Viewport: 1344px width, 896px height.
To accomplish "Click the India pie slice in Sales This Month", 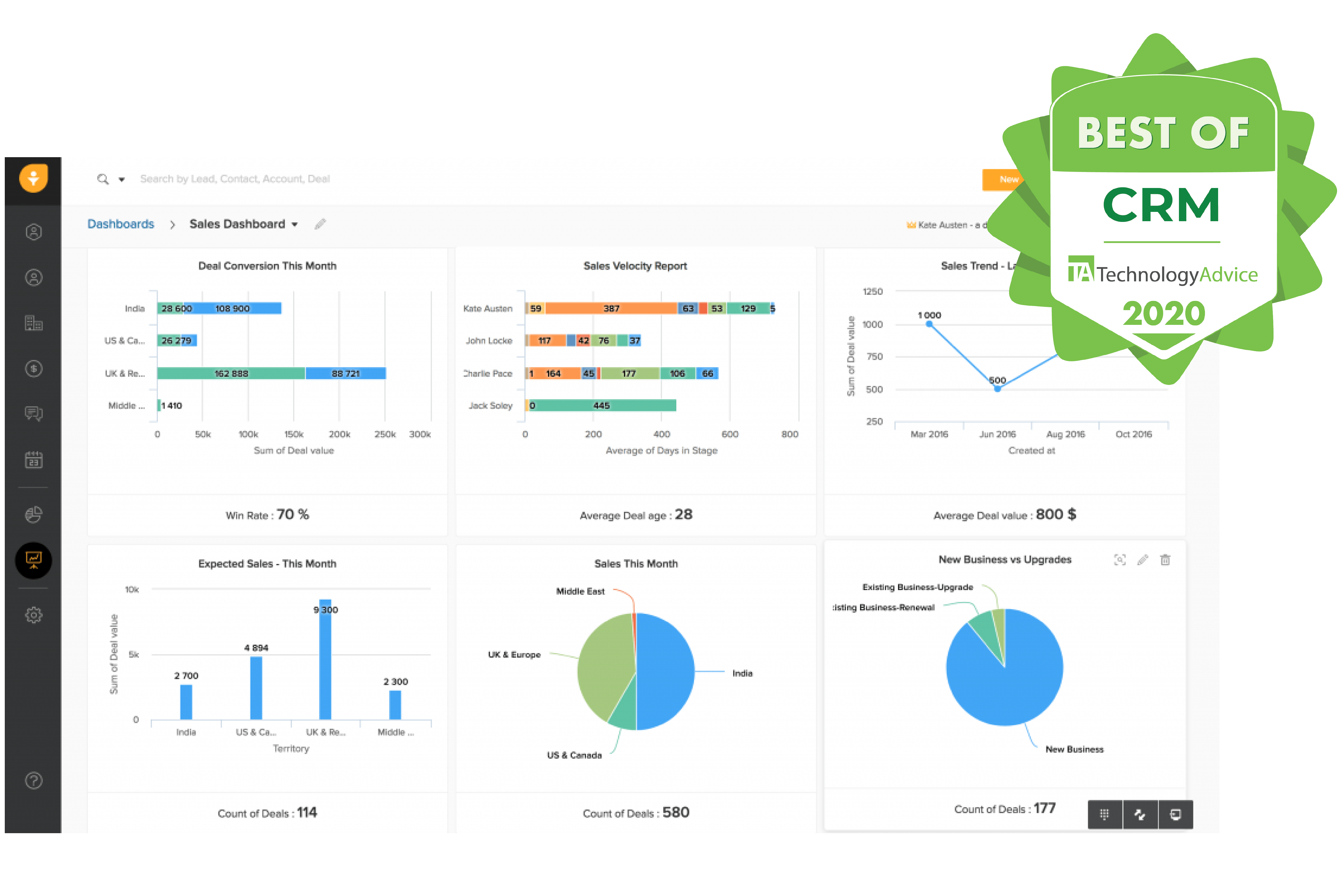I will [x=666, y=671].
